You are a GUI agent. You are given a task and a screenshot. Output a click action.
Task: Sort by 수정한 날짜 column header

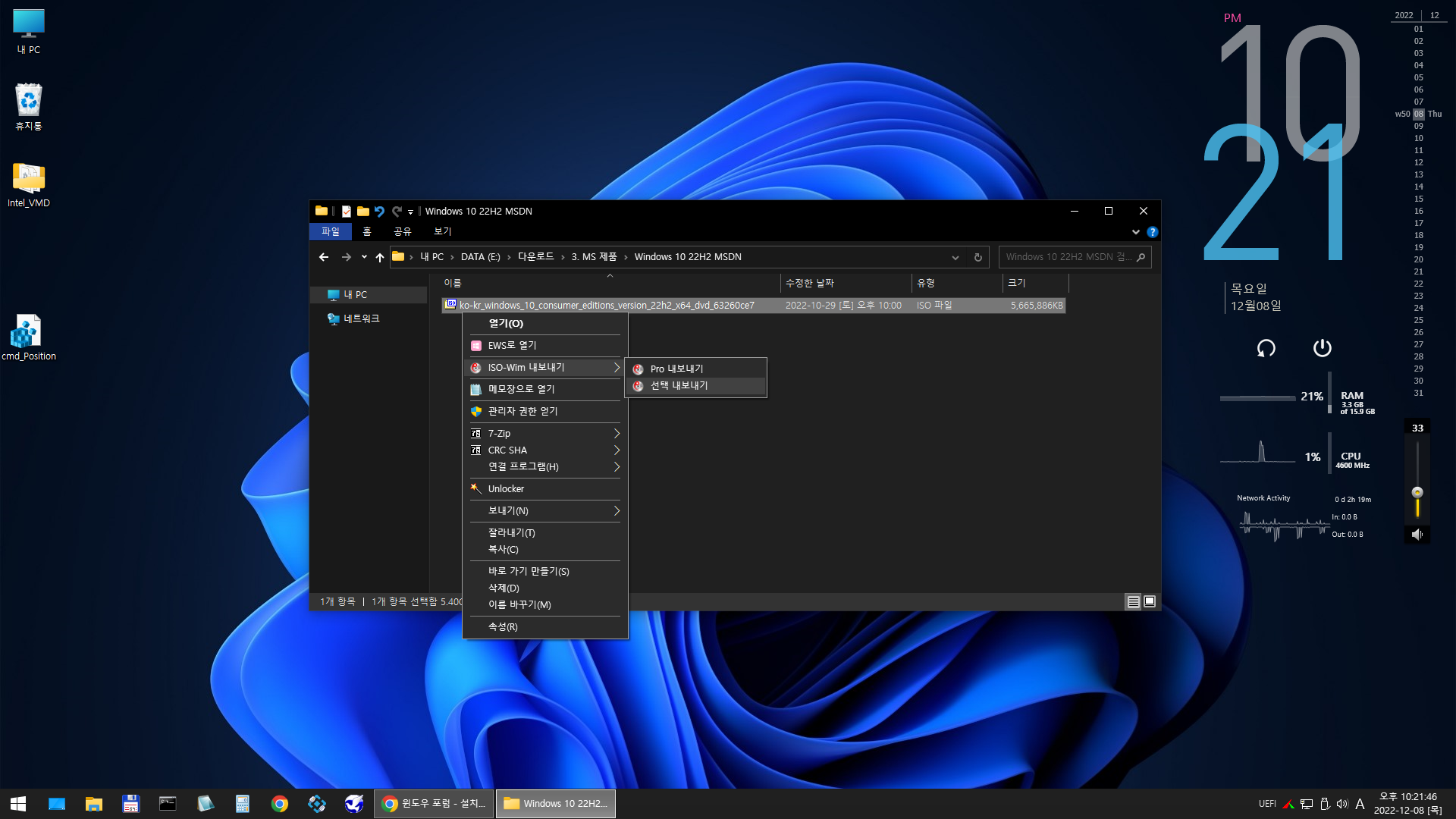click(846, 283)
